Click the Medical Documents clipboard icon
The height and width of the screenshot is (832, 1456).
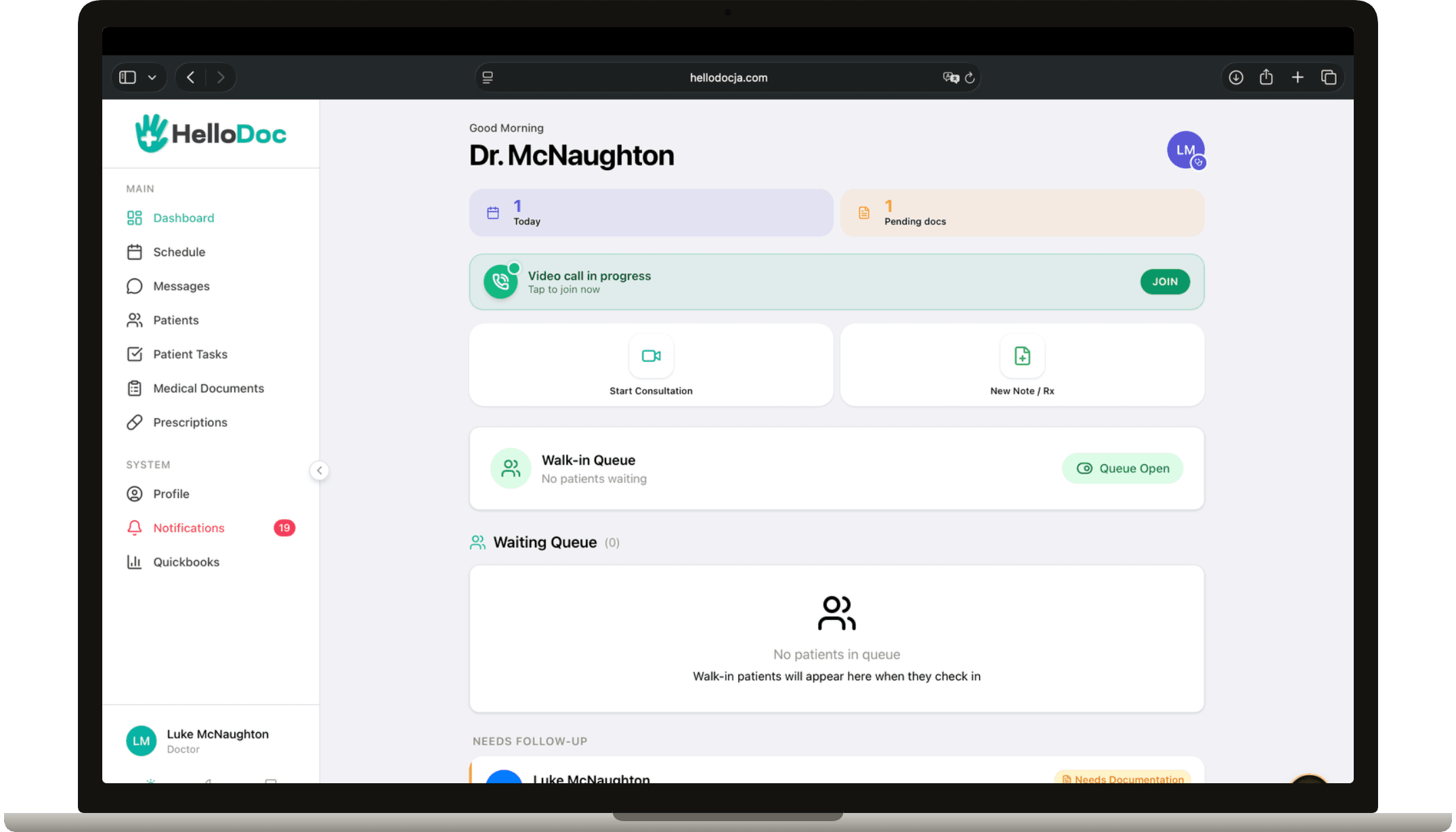[x=134, y=388]
